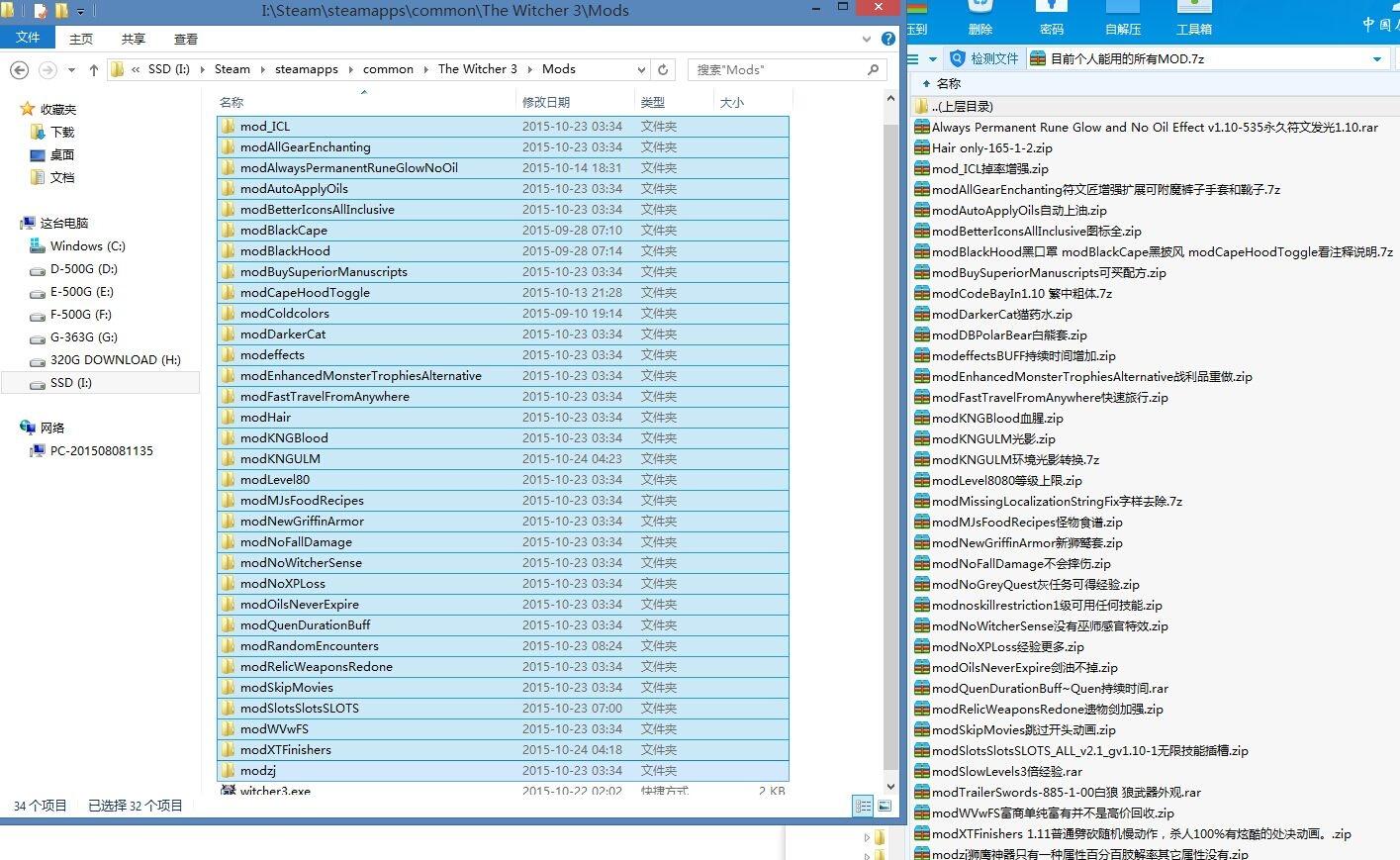Screen dimensions: 1400x860
Task: Go up one folder level arrow
Action: pyautogui.click(x=94, y=69)
